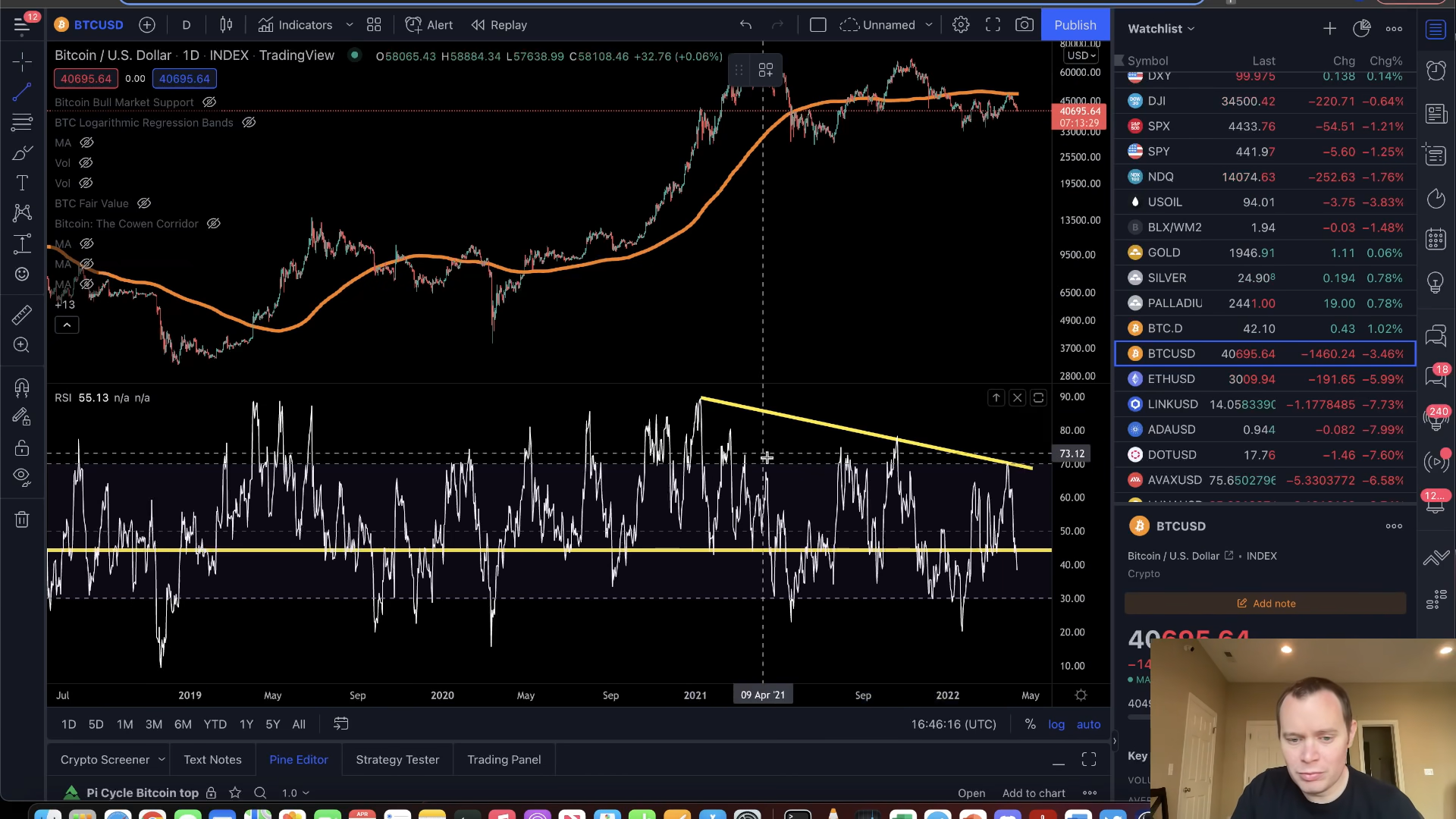
Task: Open the Fibonacci retracement tools
Action: click(x=22, y=122)
